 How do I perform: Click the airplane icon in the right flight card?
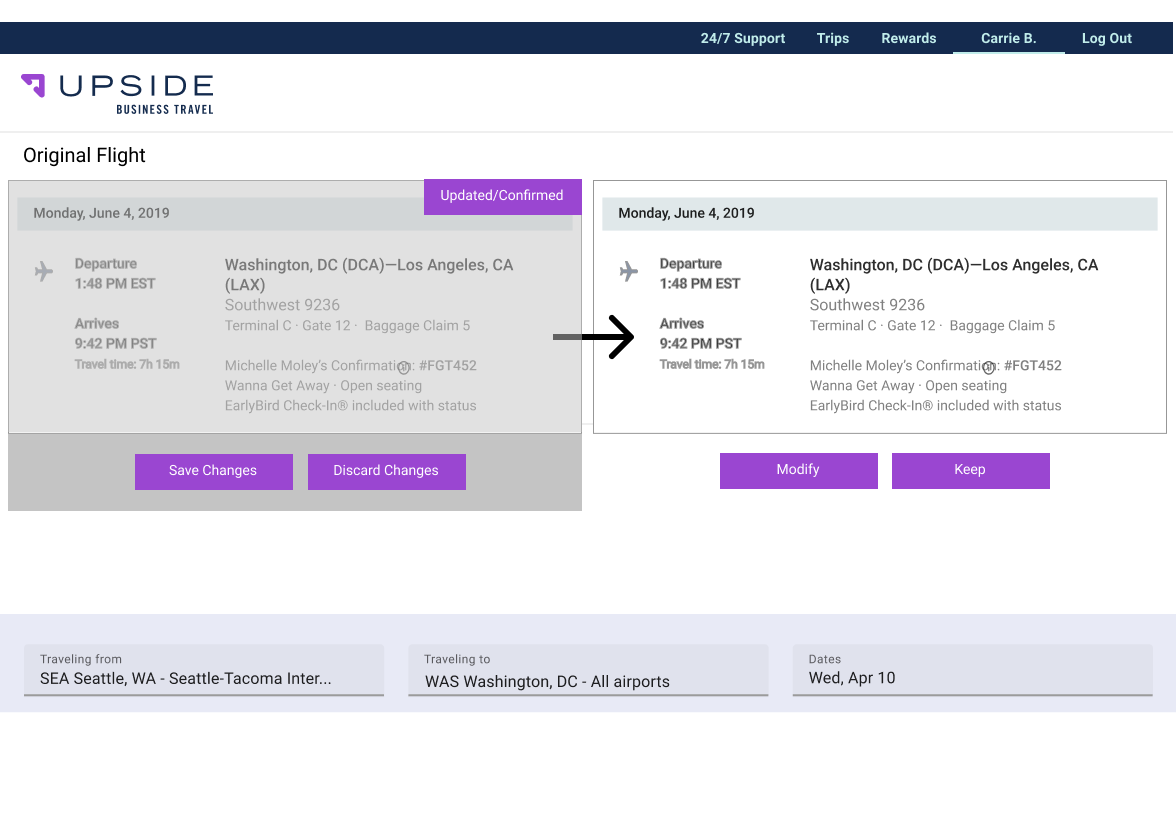click(628, 271)
